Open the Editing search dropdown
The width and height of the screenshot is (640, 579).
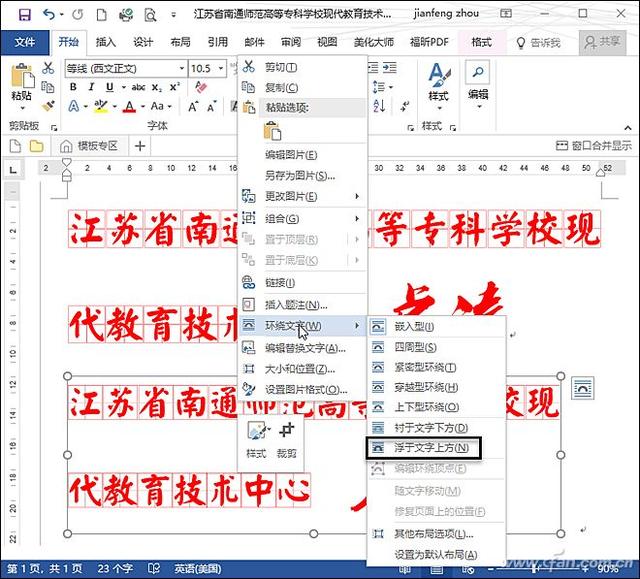click(478, 85)
